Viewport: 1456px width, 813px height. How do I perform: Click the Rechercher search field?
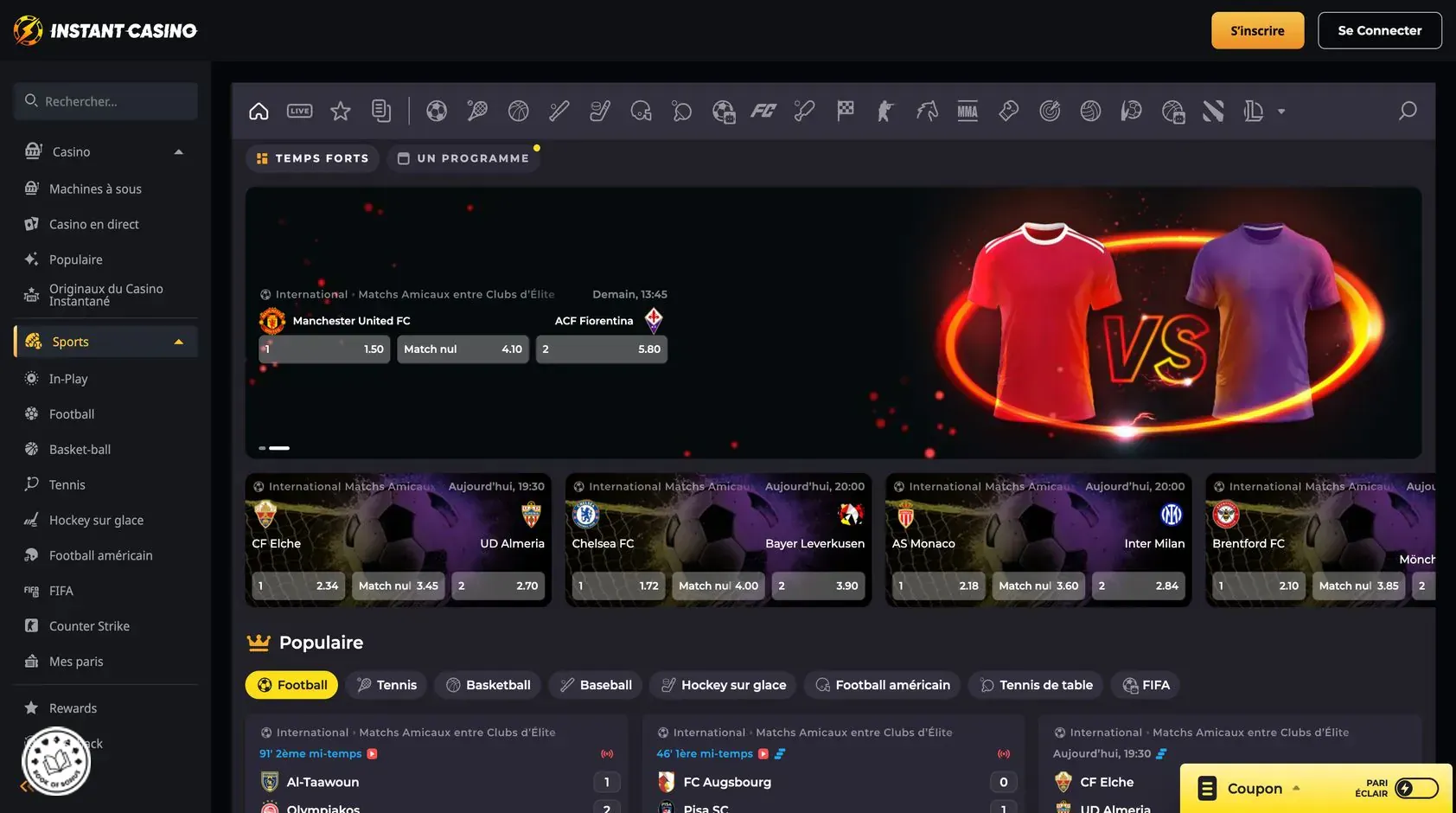pyautogui.click(x=105, y=101)
